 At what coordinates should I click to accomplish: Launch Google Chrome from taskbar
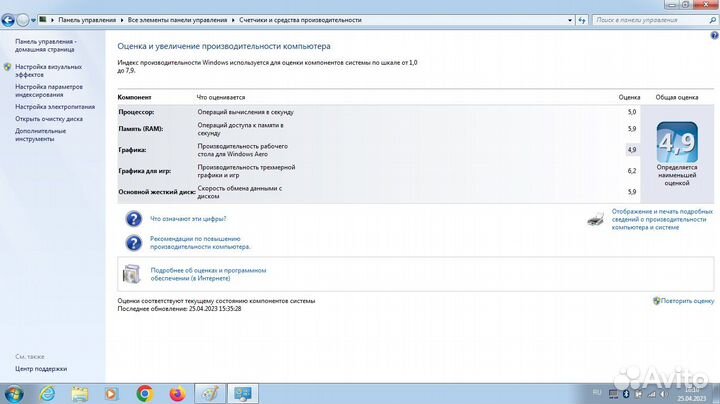click(x=145, y=394)
